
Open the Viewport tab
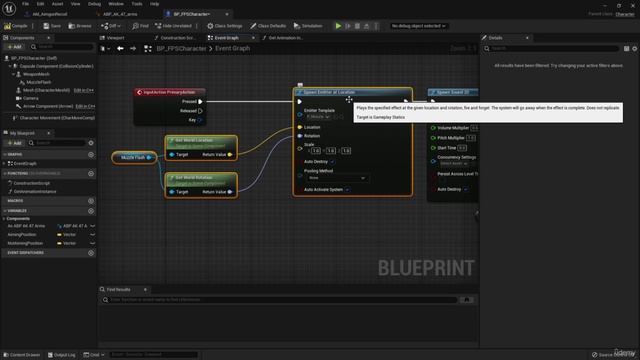[x=116, y=38]
